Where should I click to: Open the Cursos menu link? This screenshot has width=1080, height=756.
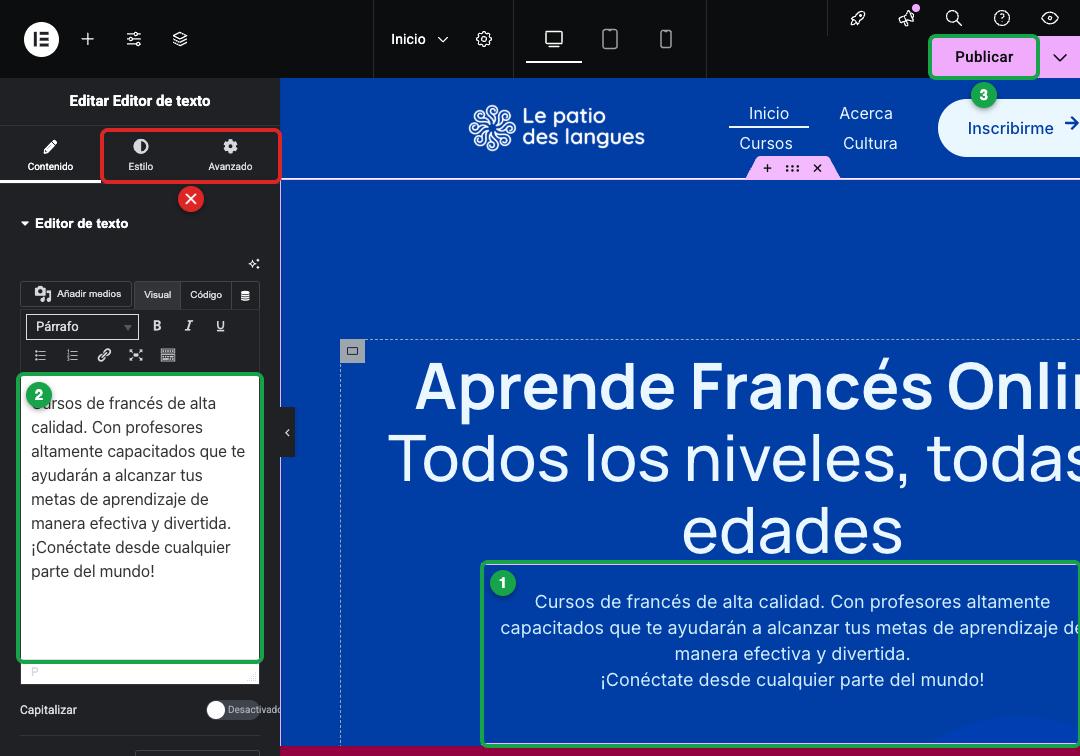click(x=766, y=143)
